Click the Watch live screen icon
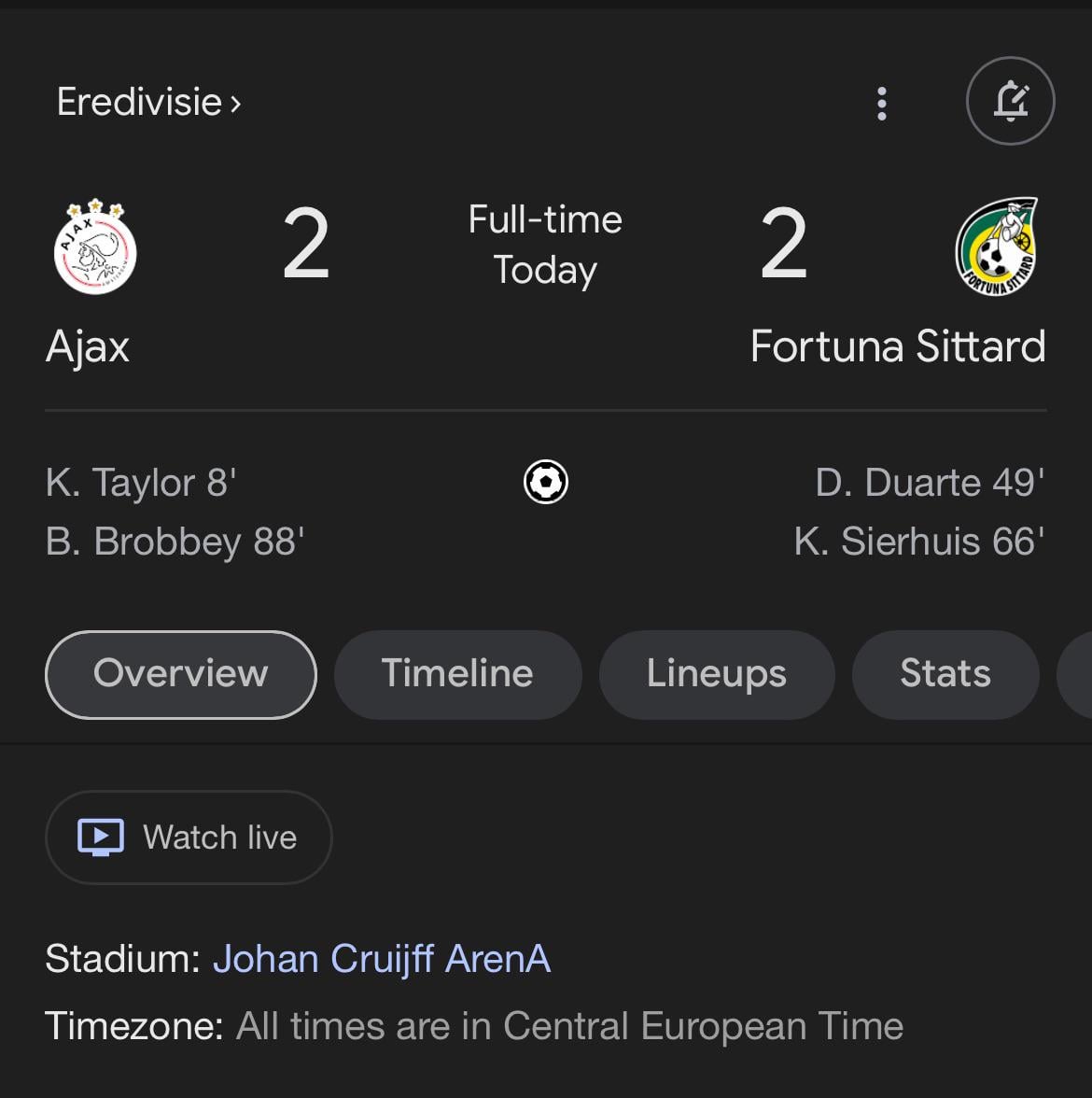 coord(101,837)
